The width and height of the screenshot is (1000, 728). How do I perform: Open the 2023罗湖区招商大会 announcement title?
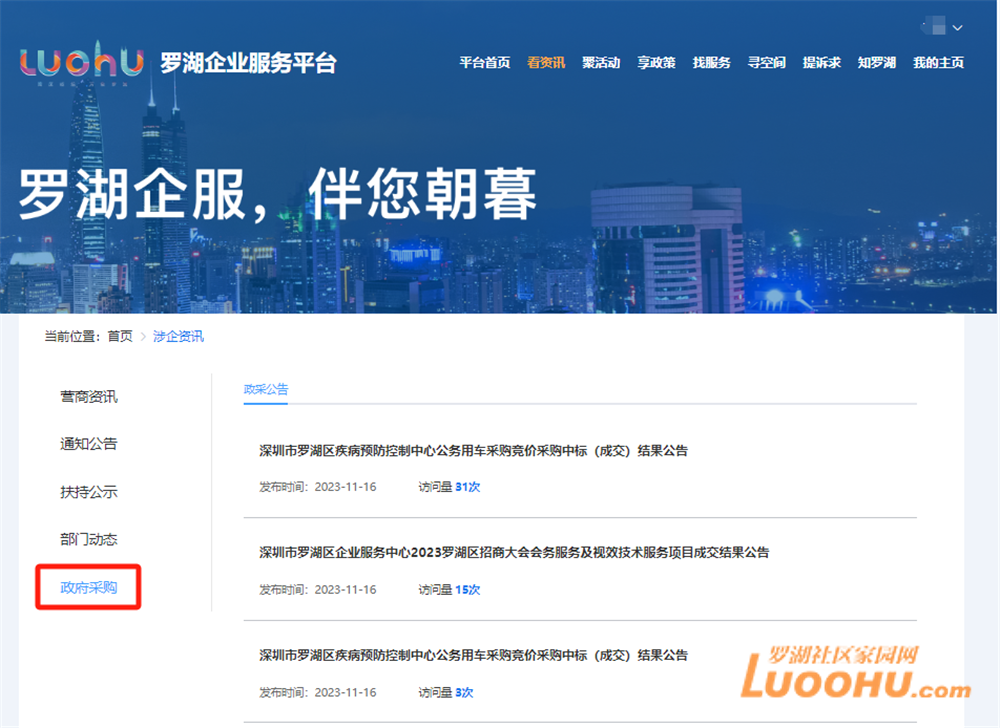click(513, 553)
